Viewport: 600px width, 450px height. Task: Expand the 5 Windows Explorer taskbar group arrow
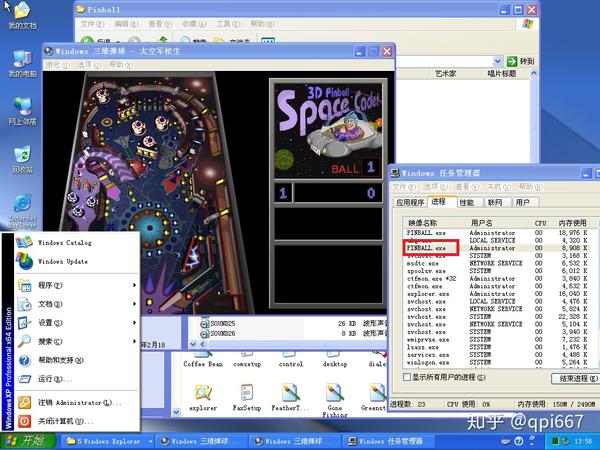point(151,441)
